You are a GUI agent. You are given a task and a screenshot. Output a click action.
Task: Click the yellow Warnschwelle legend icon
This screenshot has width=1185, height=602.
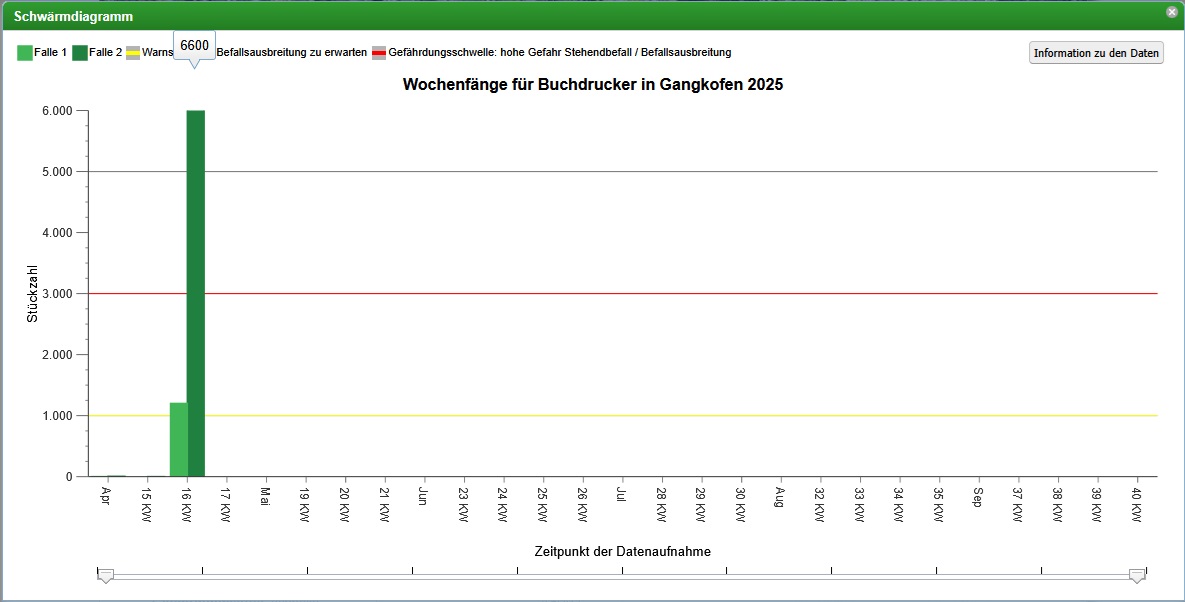[x=132, y=53]
